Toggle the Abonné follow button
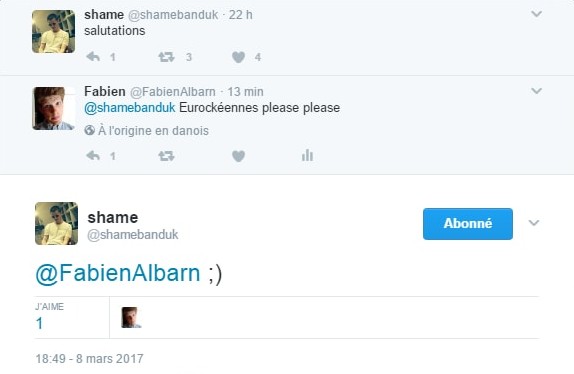 (x=467, y=224)
